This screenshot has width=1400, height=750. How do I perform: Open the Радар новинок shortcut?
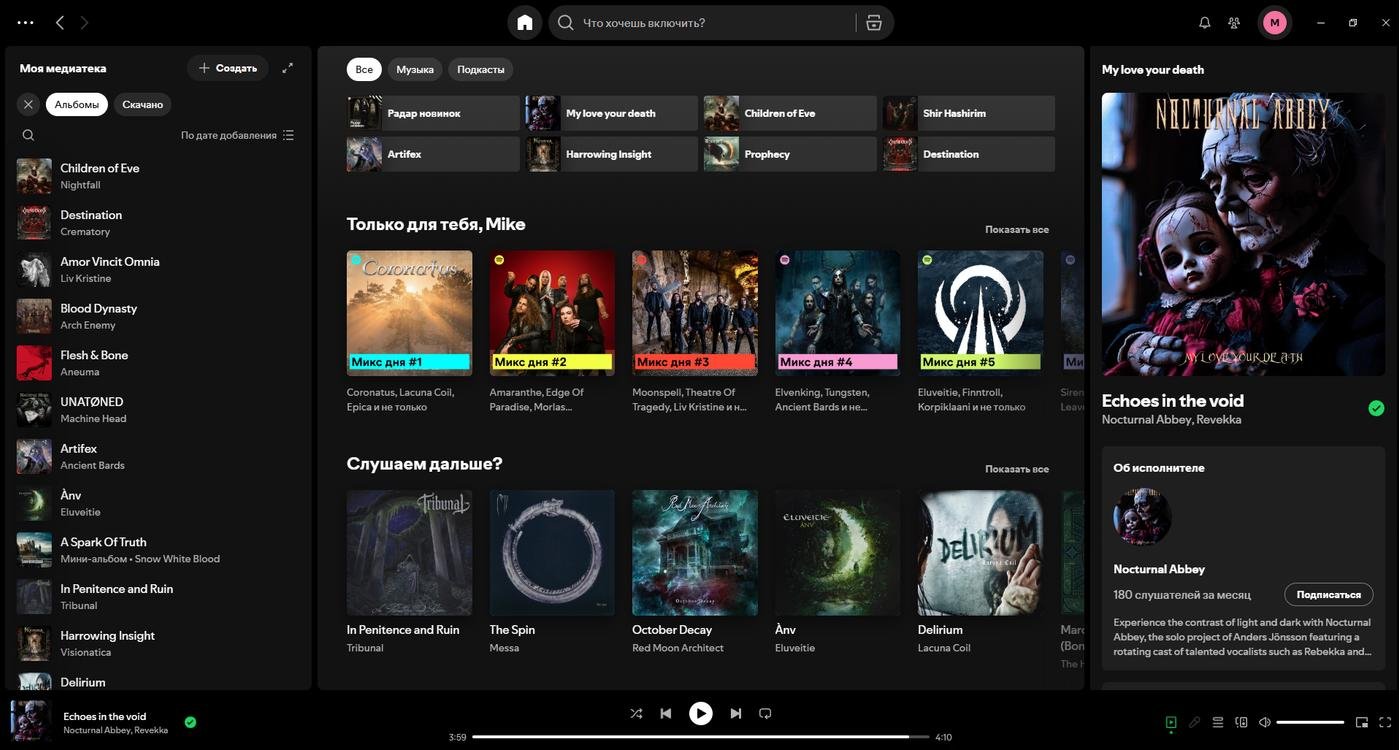coord(433,113)
